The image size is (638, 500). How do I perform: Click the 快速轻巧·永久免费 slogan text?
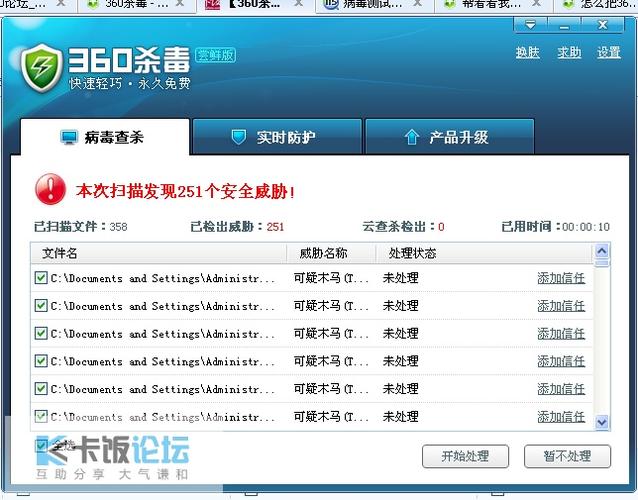pyautogui.click(x=130, y=83)
